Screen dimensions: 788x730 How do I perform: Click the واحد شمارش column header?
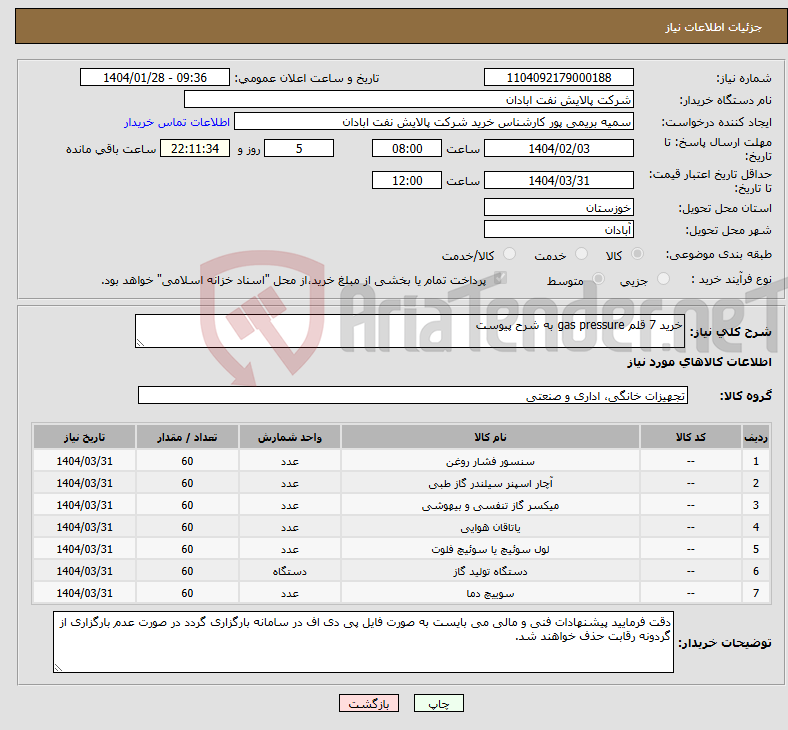(290, 437)
